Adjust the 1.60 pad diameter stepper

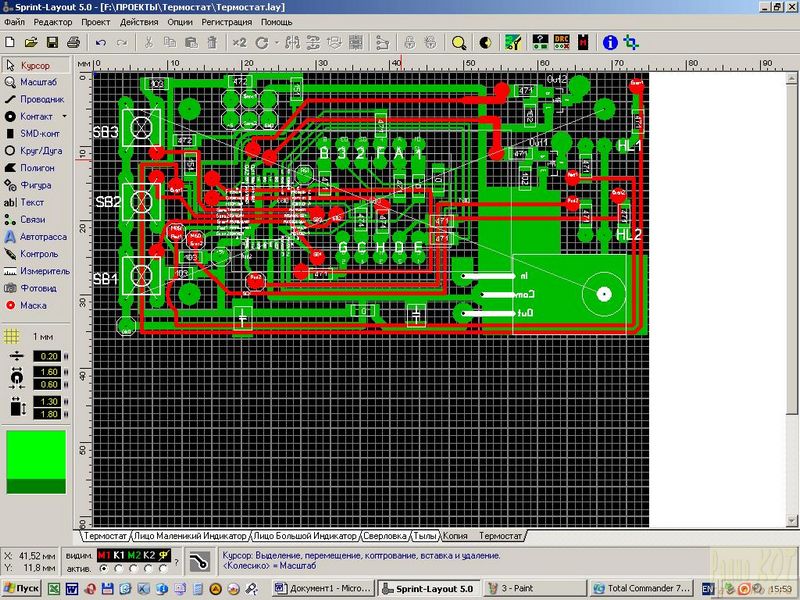click(66, 371)
